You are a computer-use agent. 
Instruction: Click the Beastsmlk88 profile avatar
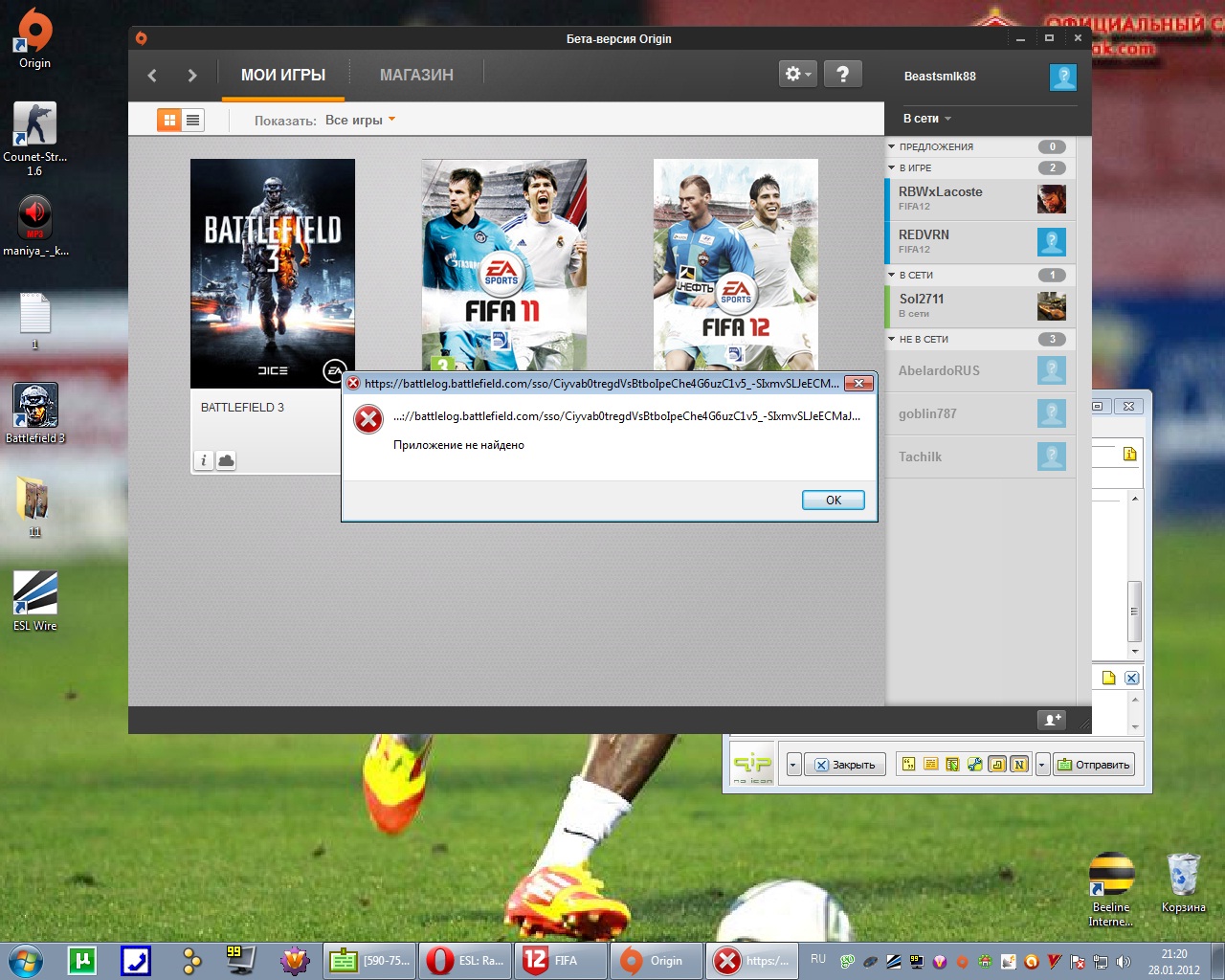tap(1062, 77)
